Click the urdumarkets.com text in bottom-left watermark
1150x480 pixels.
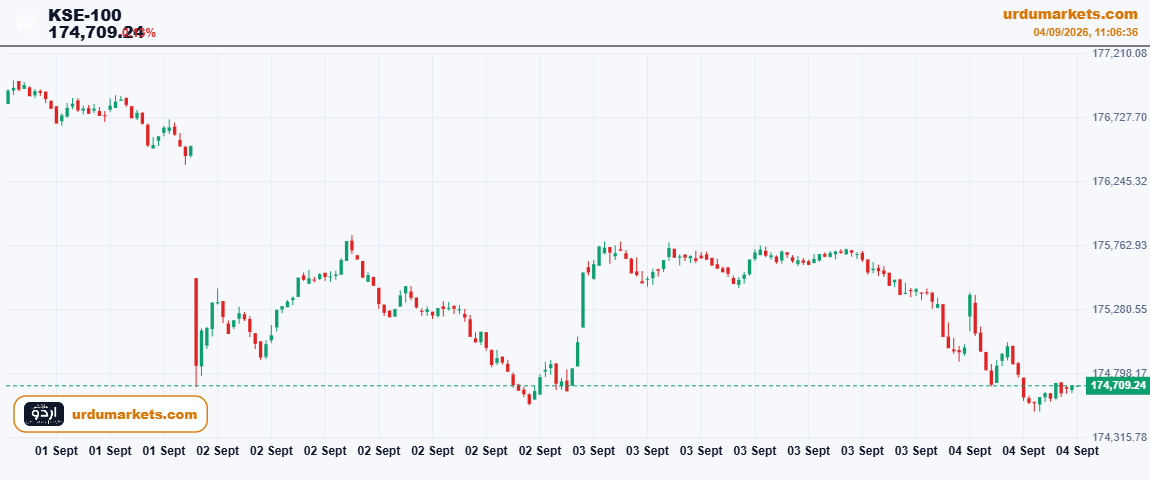tap(135, 415)
